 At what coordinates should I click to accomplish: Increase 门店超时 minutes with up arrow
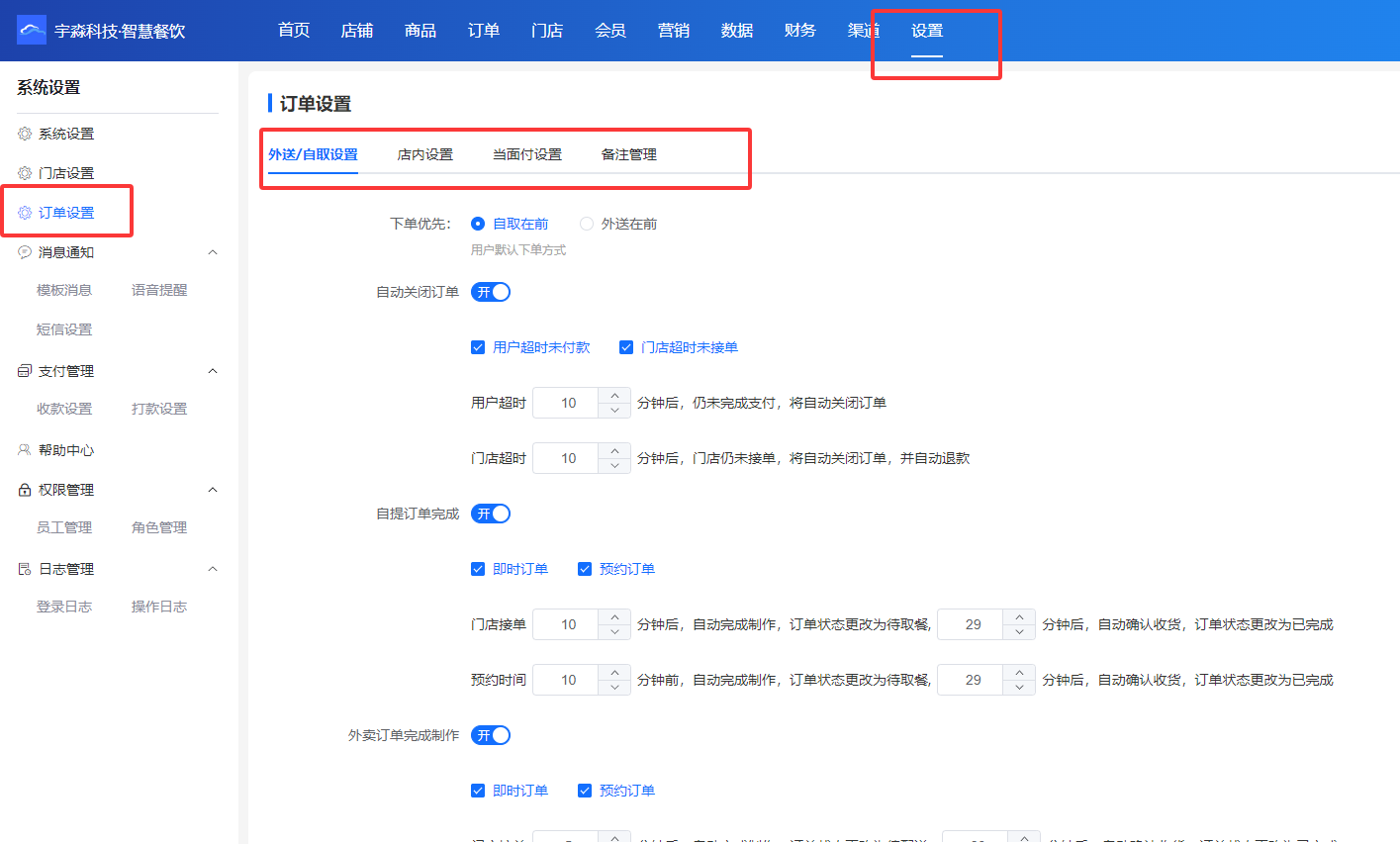[x=614, y=451]
